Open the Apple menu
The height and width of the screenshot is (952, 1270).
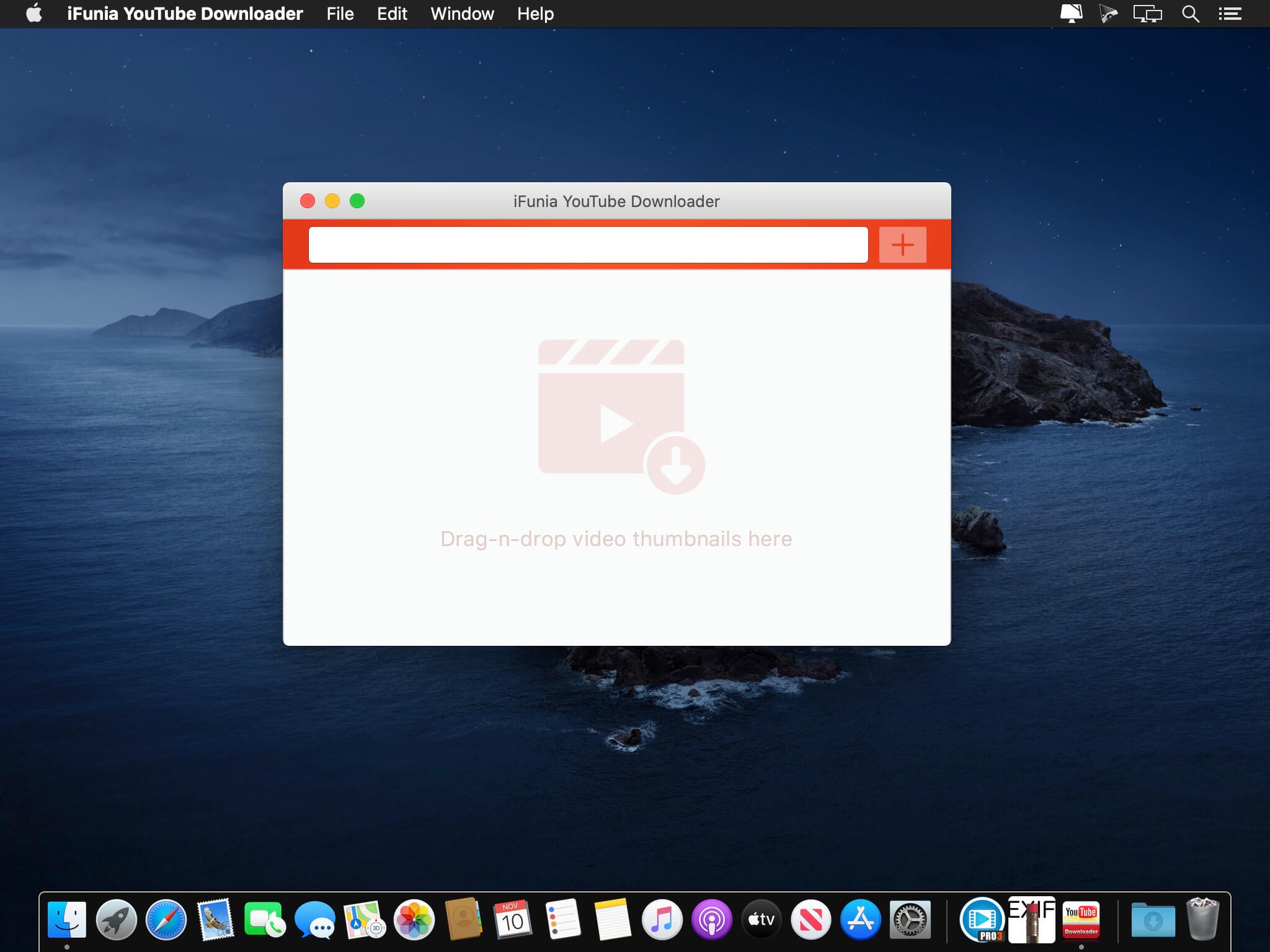pos(35,14)
